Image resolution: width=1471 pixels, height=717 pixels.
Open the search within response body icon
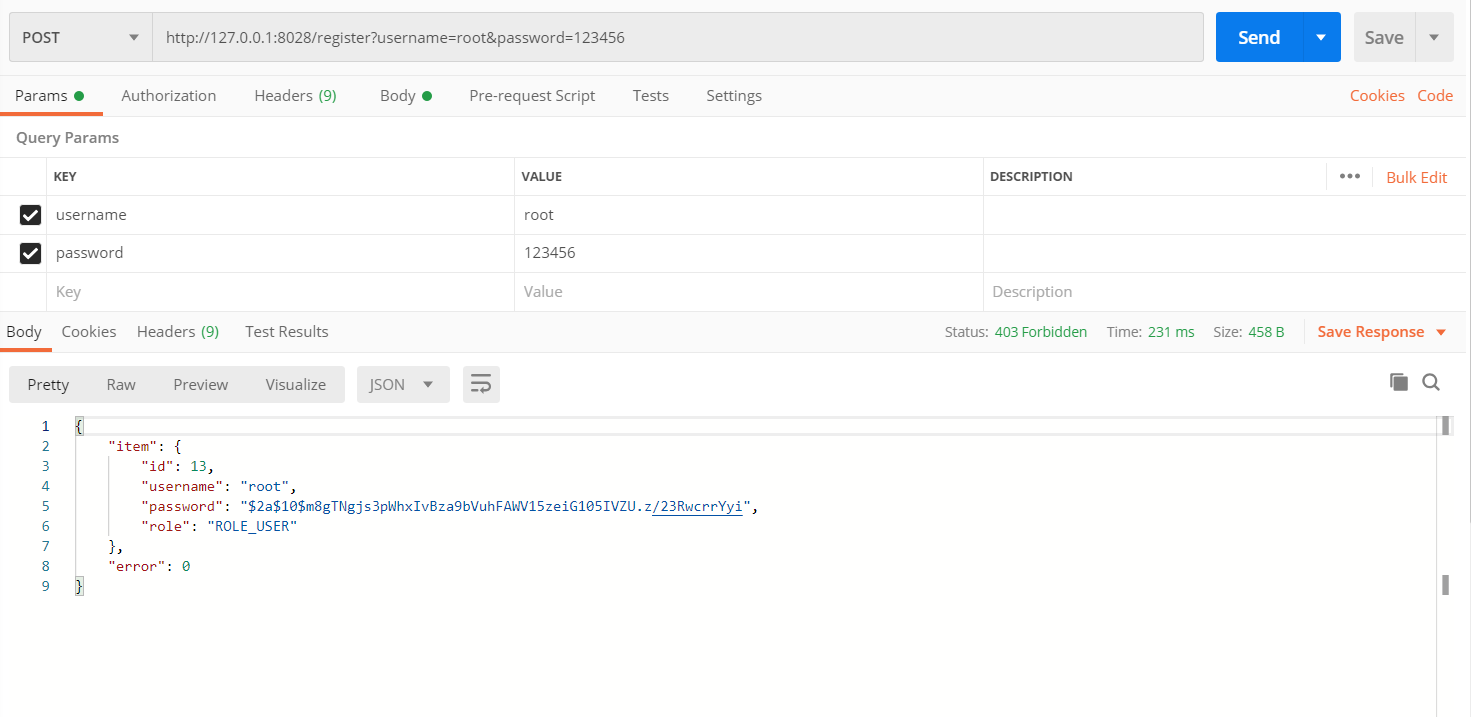pos(1431,381)
